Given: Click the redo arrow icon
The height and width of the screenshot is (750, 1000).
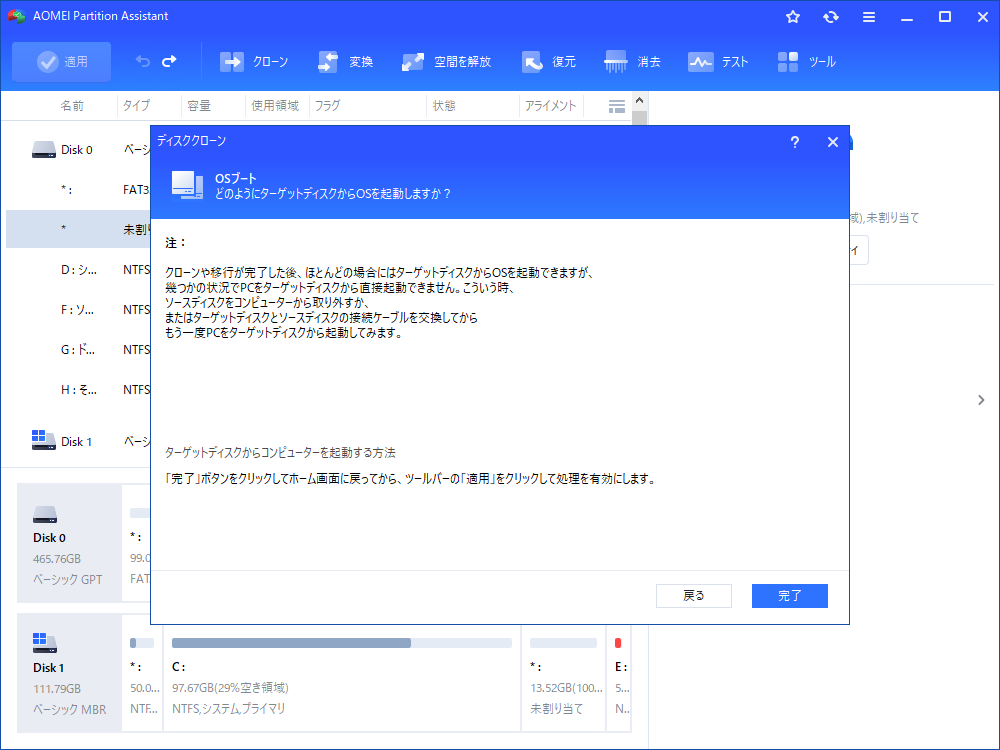Looking at the screenshot, I should (169, 62).
